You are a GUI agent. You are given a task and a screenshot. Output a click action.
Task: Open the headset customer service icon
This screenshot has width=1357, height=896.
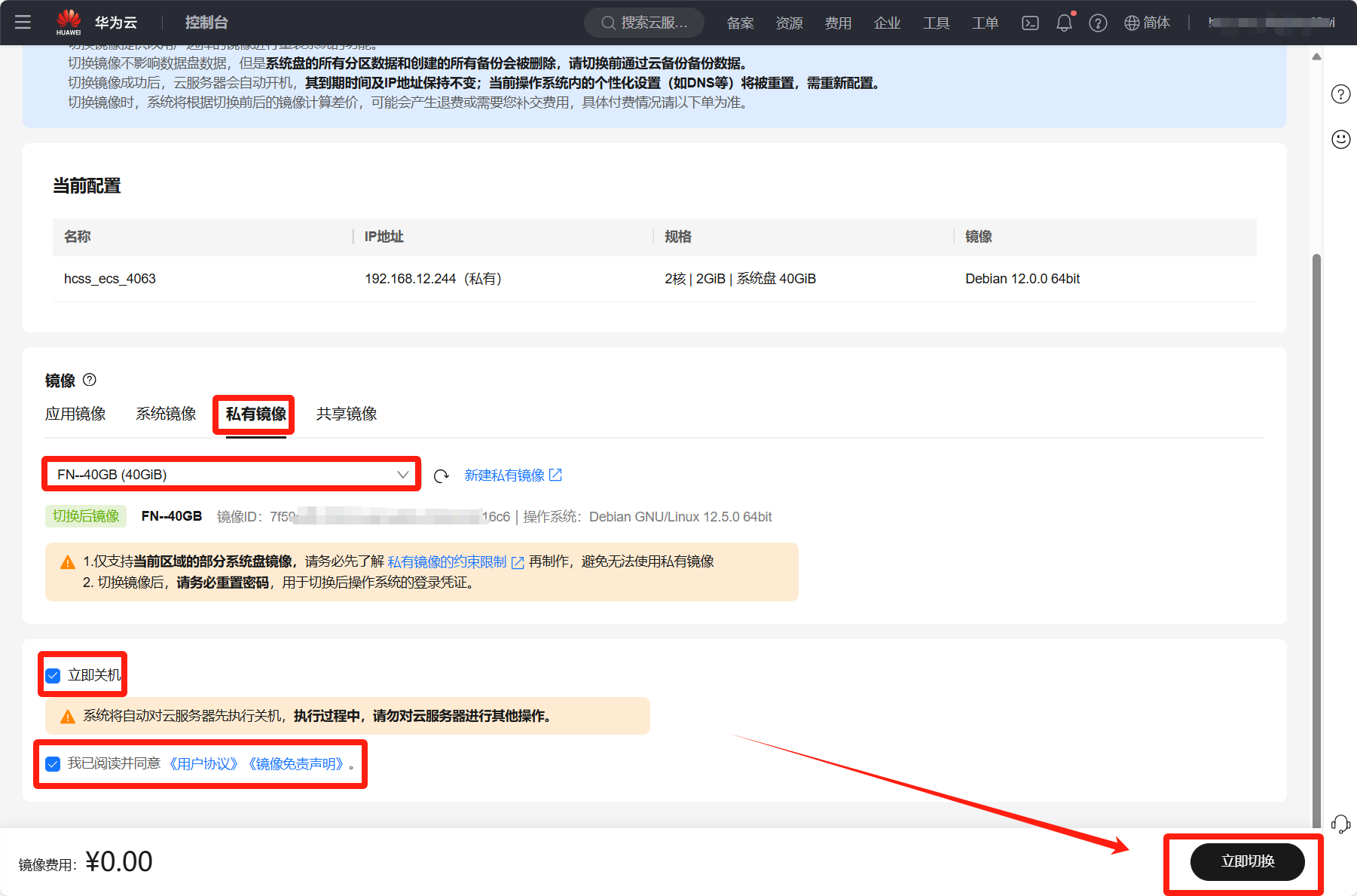point(1340,824)
